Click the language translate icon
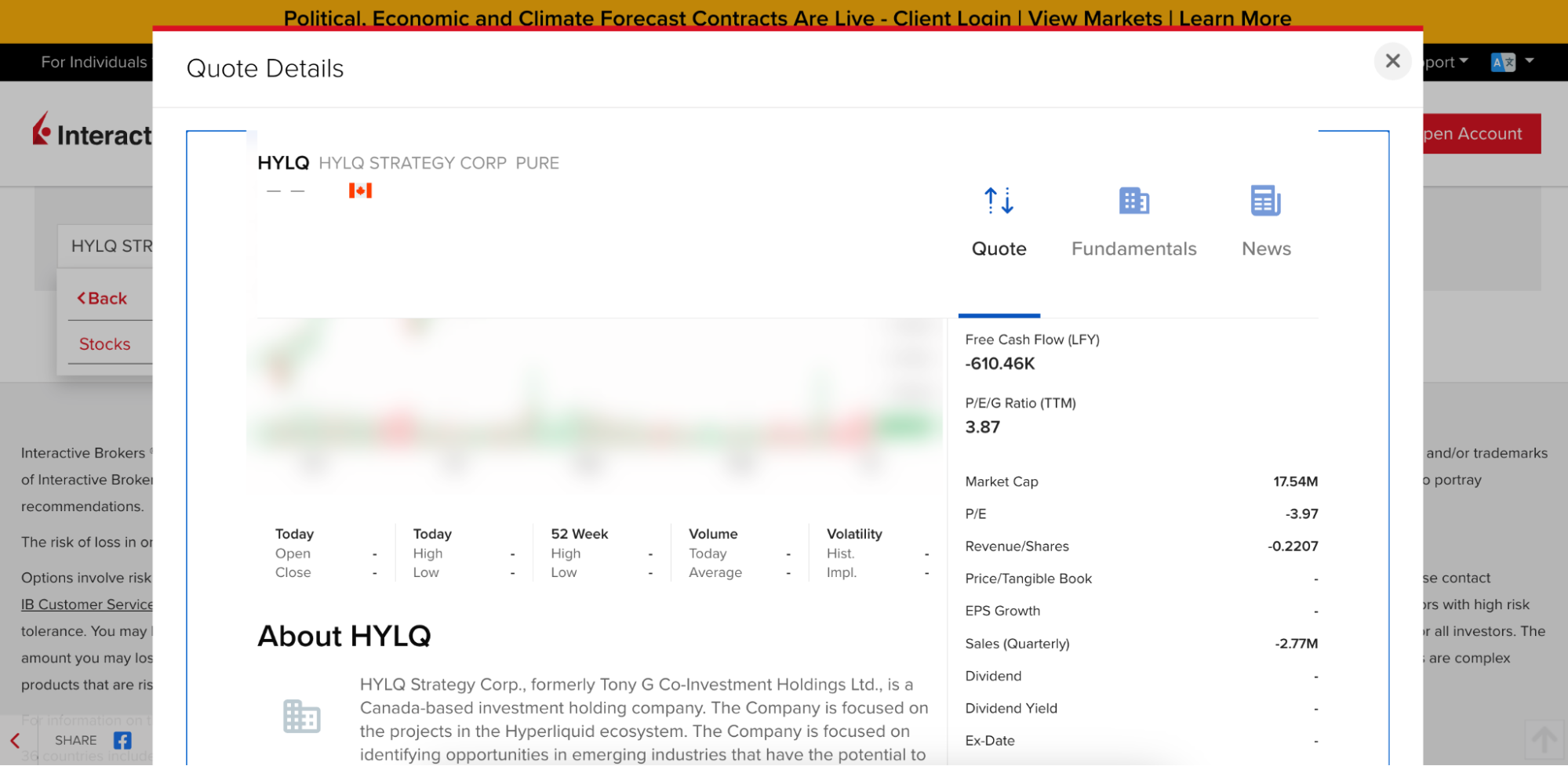The width and height of the screenshot is (1568, 766). coord(1503,62)
